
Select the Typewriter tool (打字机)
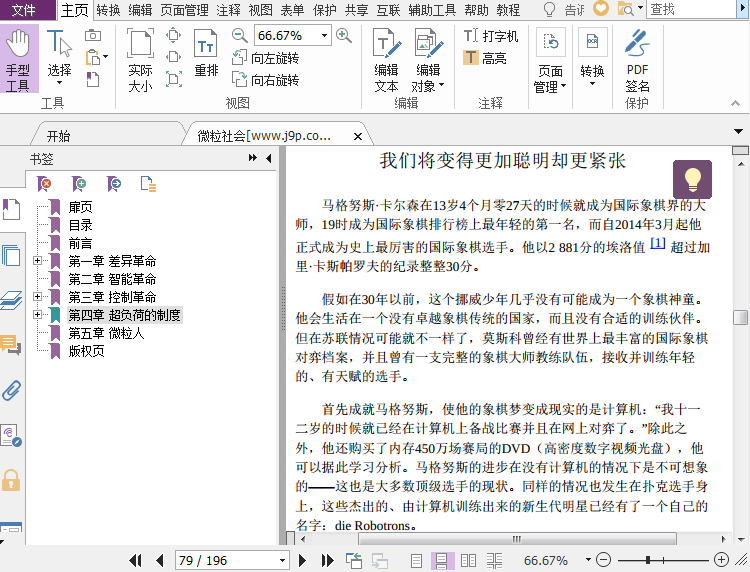click(x=491, y=36)
